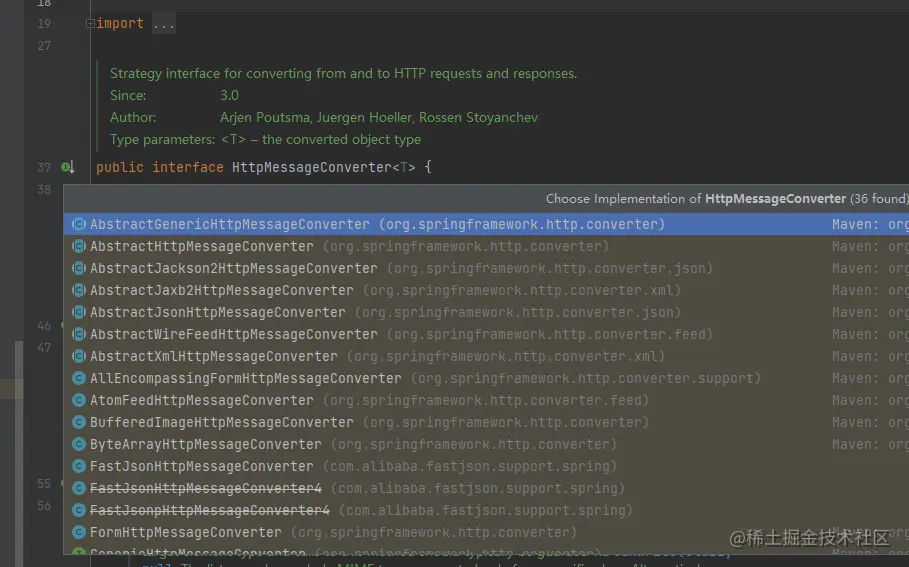Click class icon of BufferedImageHttpMessageConverter
Screen dimensions: 909x567
point(79,423)
